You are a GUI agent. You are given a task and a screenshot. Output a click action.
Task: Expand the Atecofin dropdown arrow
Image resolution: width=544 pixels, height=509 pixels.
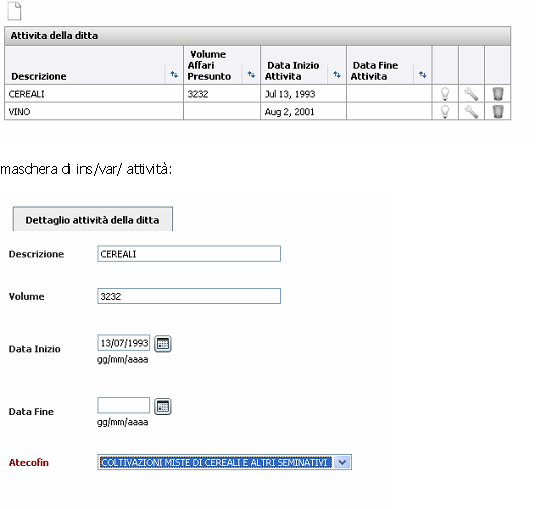pos(342,462)
